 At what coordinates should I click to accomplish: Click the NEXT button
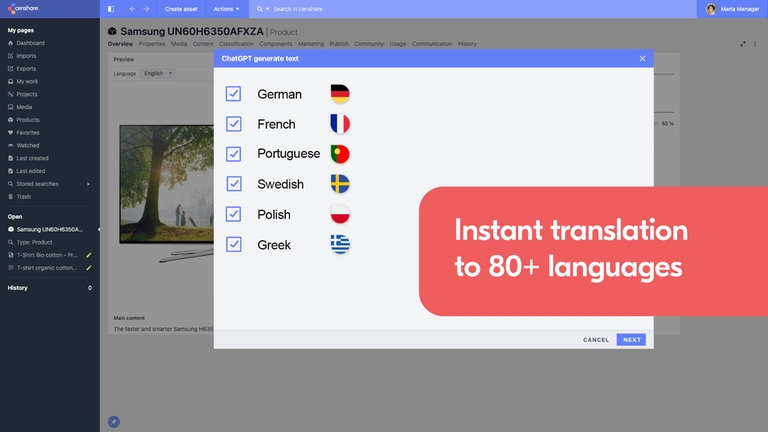pyautogui.click(x=631, y=339)
